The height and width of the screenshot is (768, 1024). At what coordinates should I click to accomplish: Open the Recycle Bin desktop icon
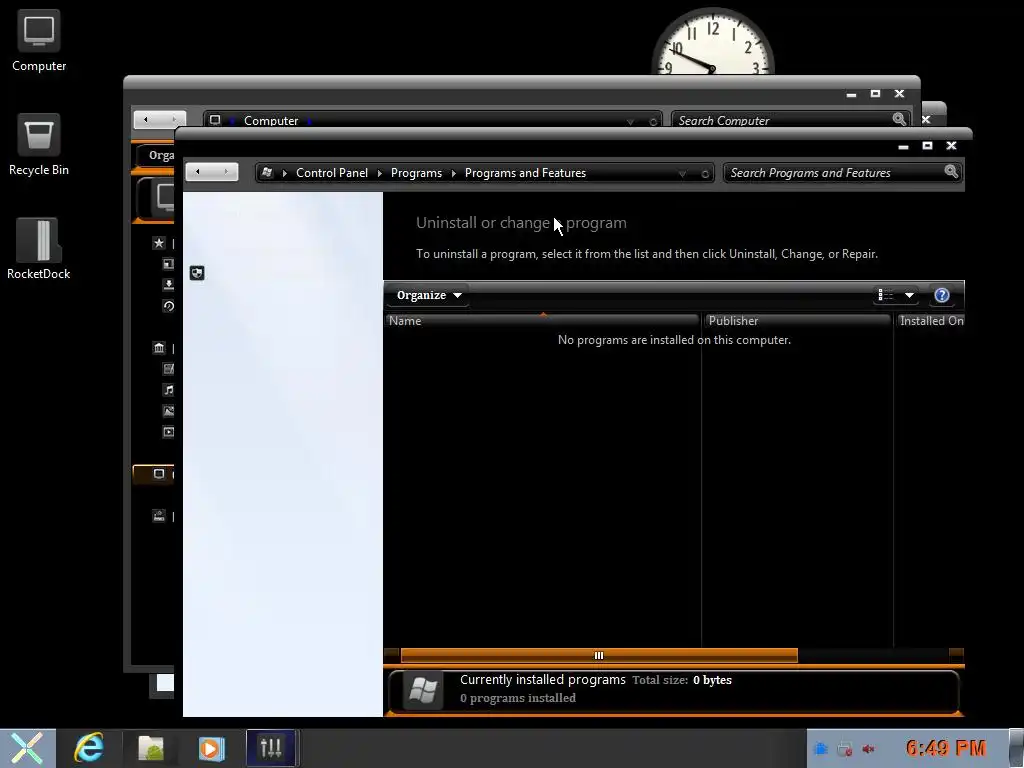coord(39,145)
